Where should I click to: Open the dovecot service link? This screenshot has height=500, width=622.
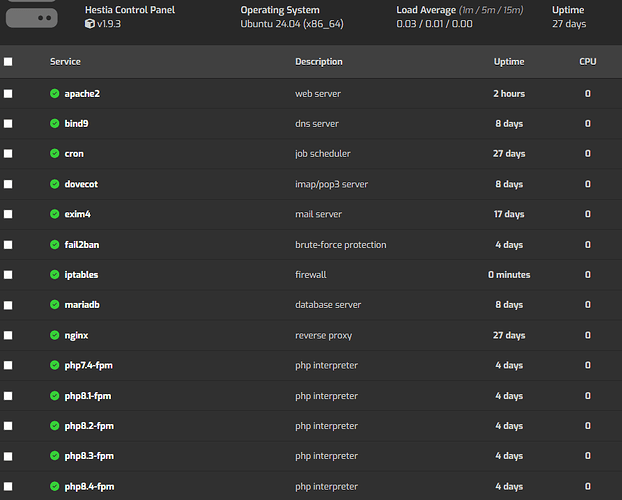point(81,184)
